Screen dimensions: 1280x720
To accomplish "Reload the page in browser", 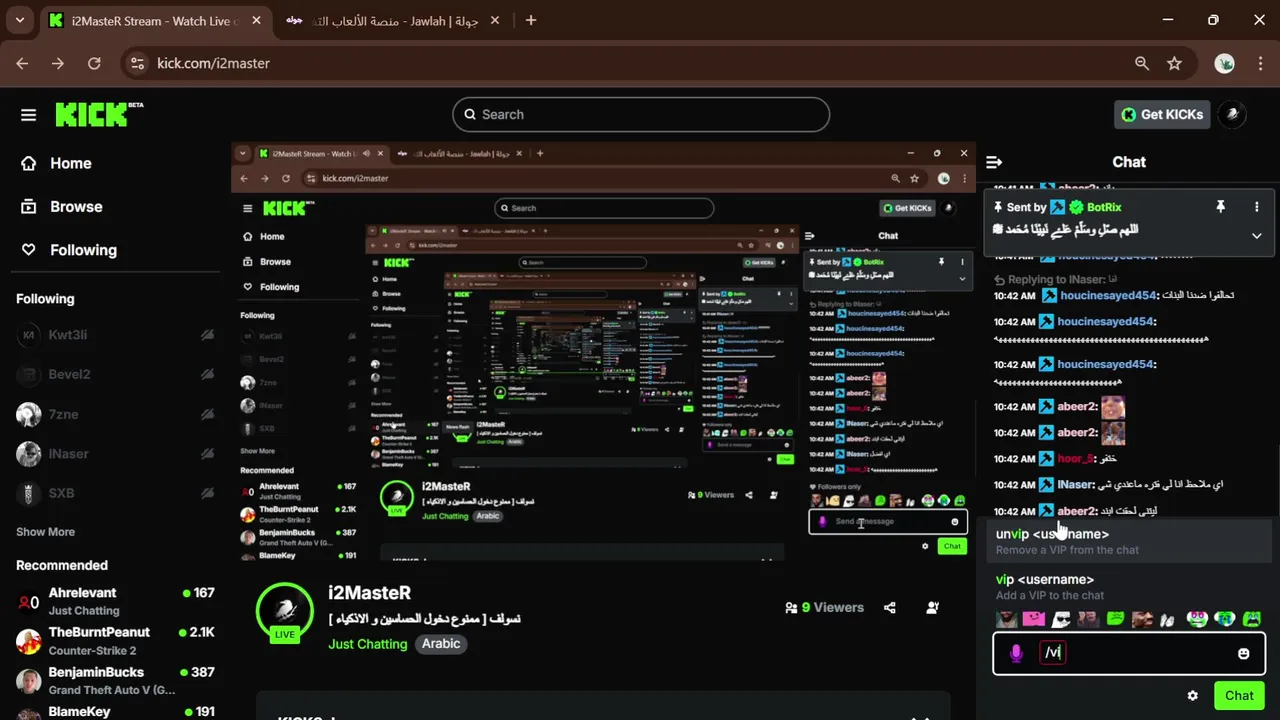I will click(94, 63).
